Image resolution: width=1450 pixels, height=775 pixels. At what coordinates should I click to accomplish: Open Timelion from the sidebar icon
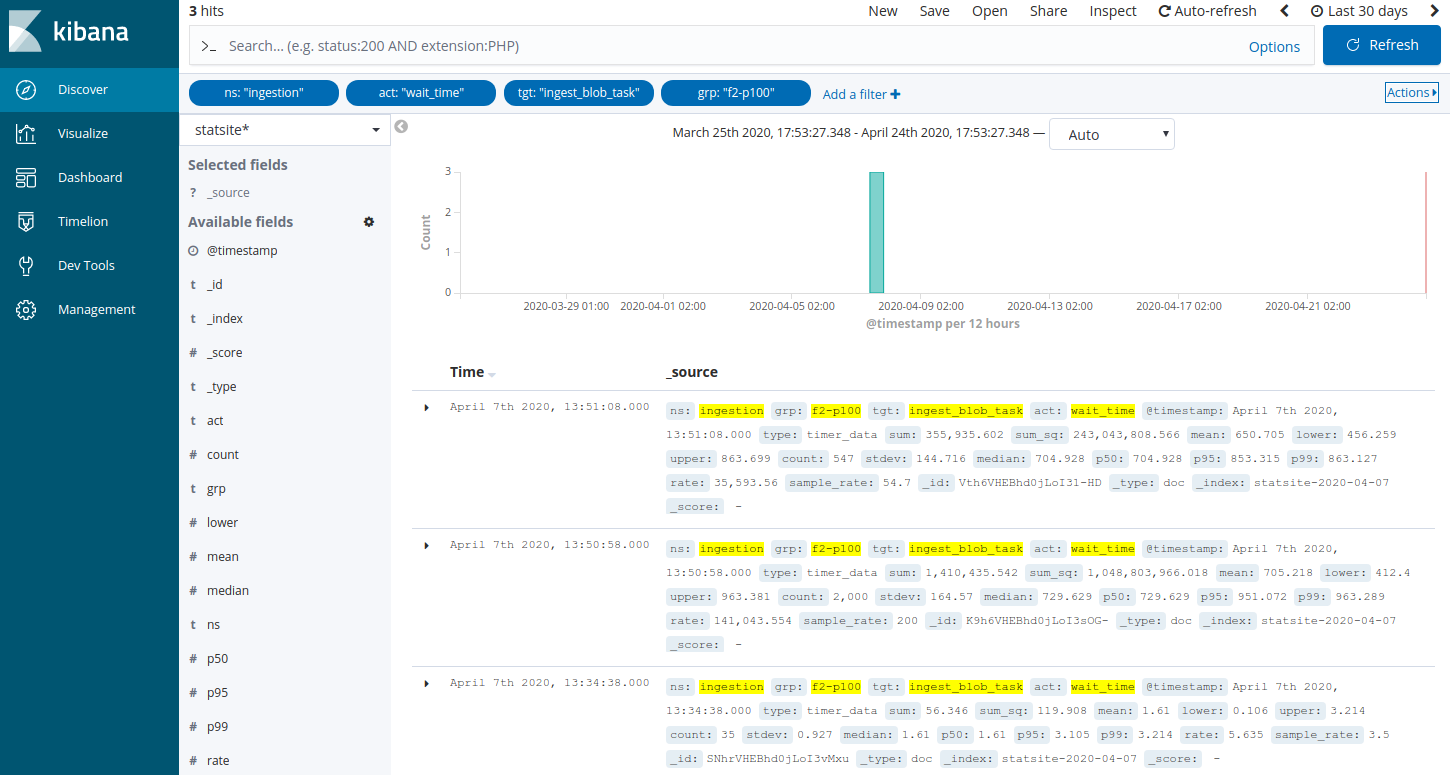pyautogui.click(x=27, y=222)
